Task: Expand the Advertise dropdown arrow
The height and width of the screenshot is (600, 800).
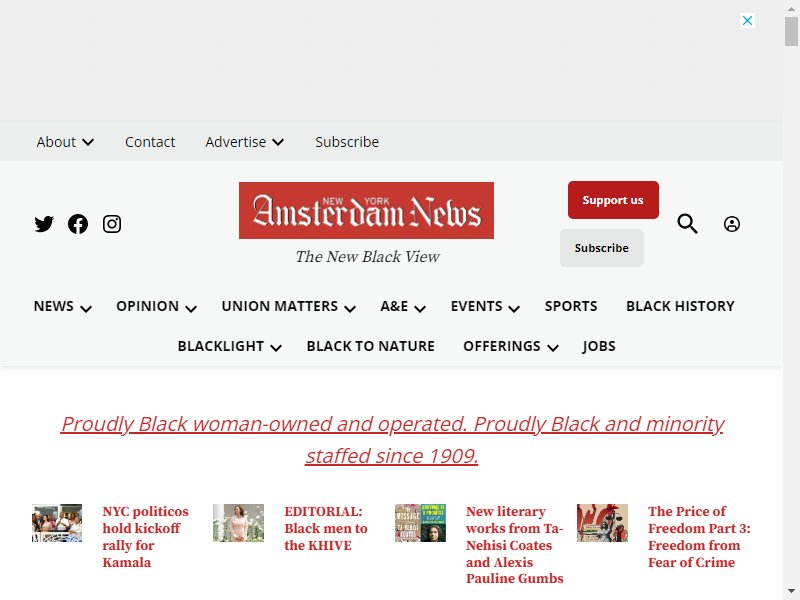Action: [x=278, y=142]
